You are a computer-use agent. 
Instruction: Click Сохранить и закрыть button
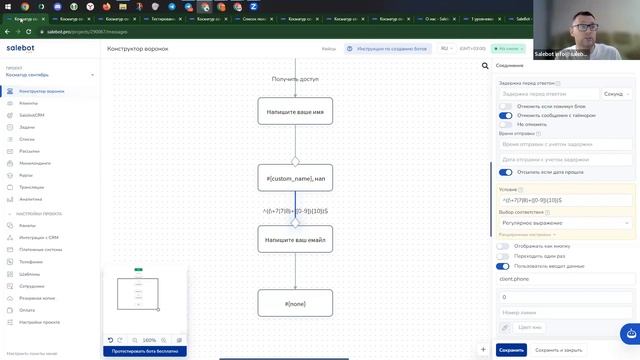(x=558, y=350)
